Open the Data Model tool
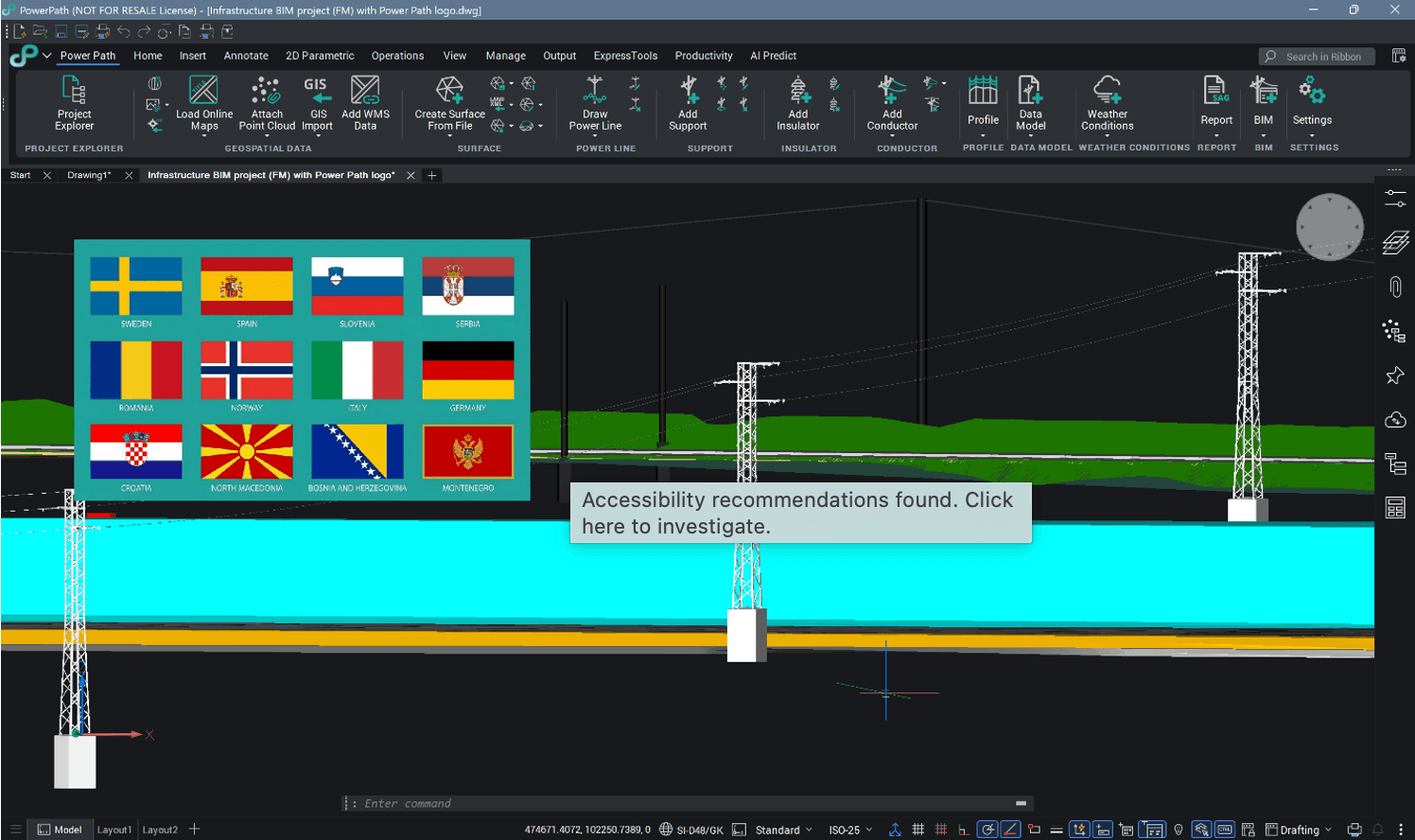Viewport: 1415px width, 840px height. coord(1030,102)
